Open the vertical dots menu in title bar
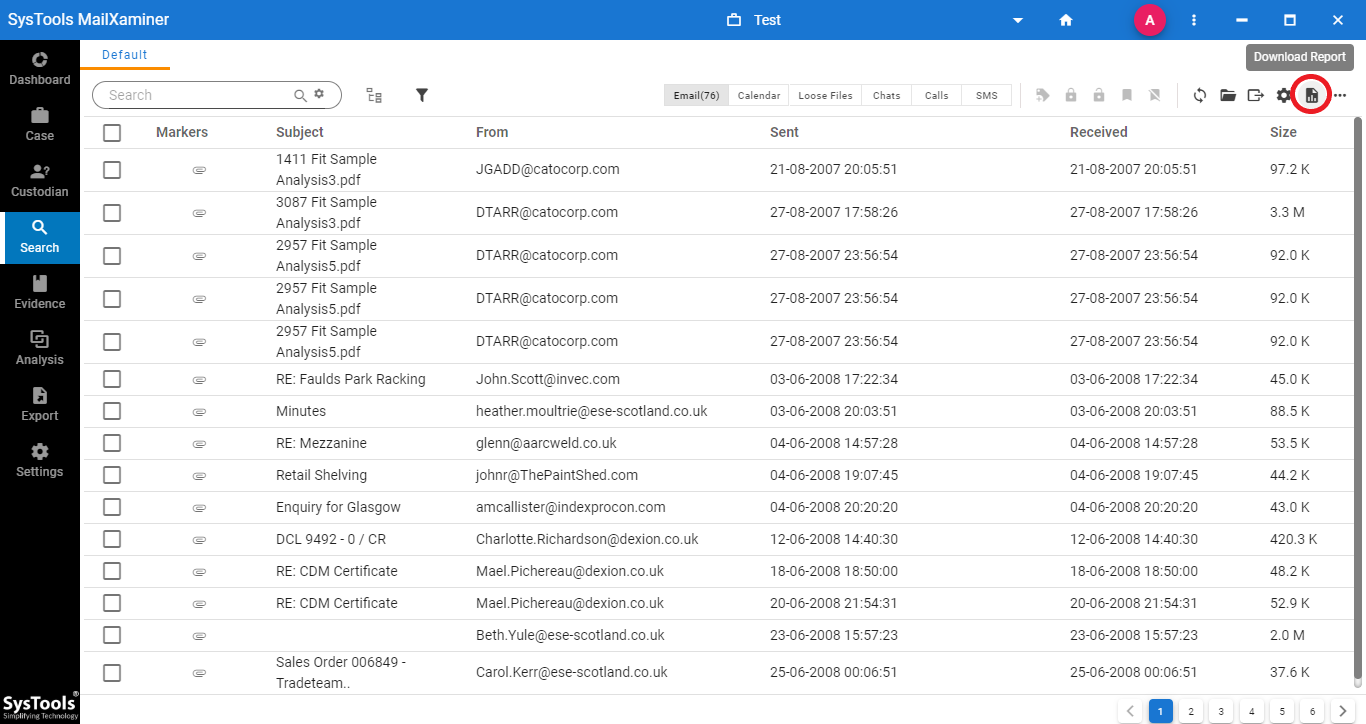 [1194, 20]
